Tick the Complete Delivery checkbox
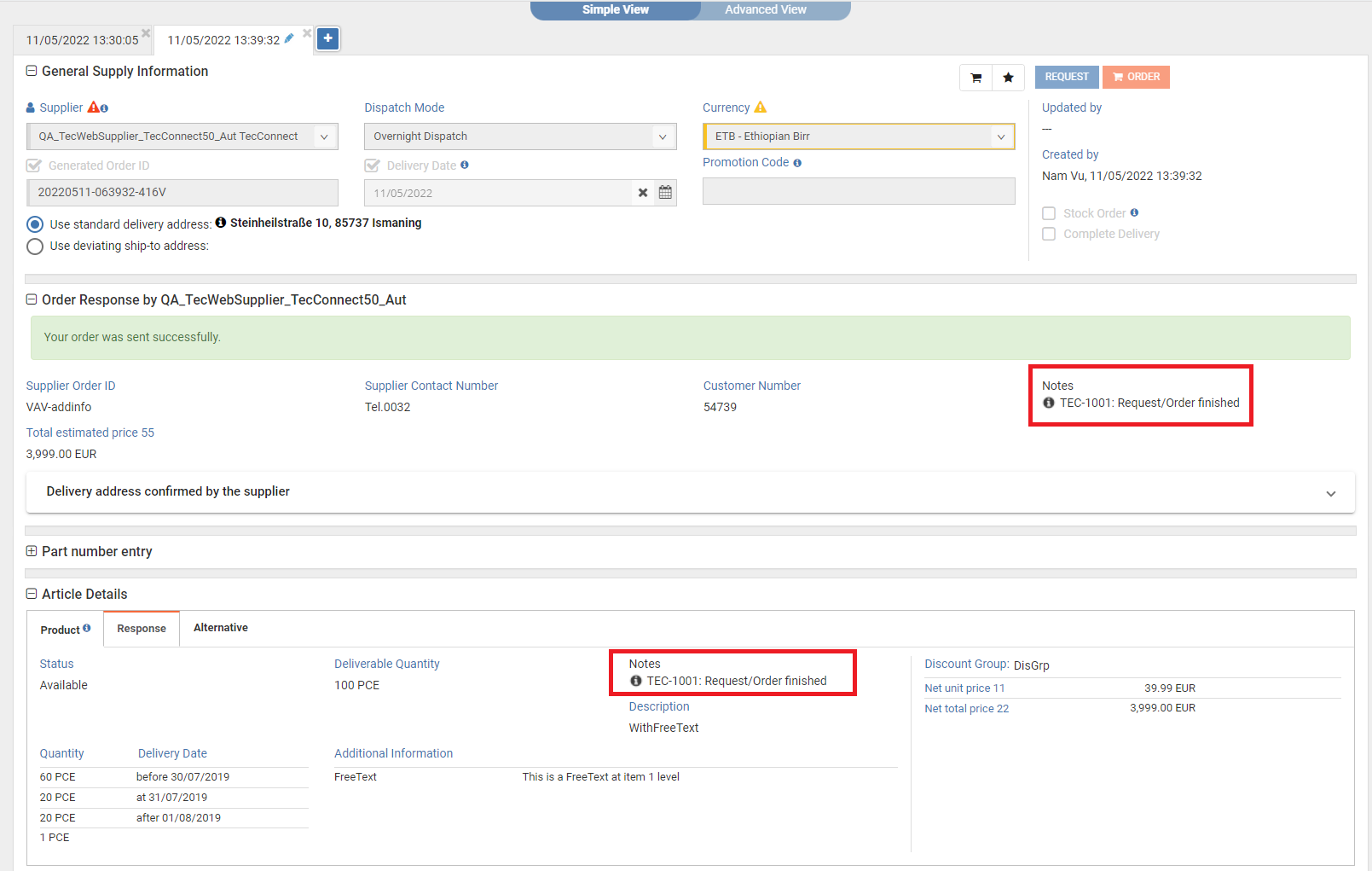Screen dimensions: 1372x871 click(x=1049, y=234)
